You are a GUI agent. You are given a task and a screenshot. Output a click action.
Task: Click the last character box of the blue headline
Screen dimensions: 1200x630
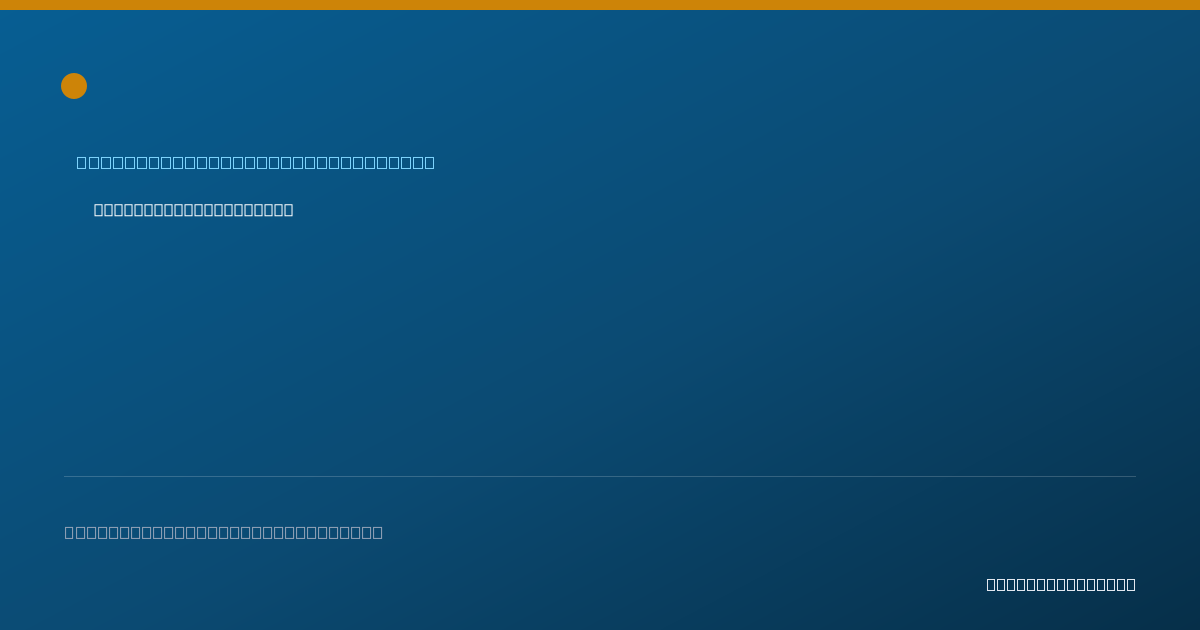coord(429,162)
